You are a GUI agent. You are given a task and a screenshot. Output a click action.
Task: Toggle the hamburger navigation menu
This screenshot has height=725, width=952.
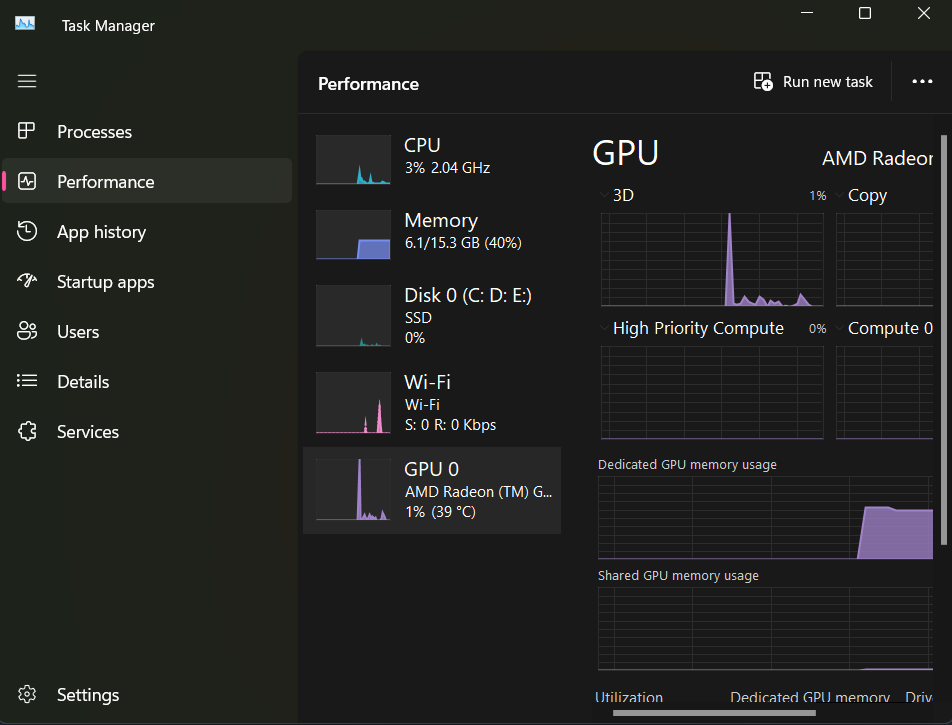pos(27,81)
